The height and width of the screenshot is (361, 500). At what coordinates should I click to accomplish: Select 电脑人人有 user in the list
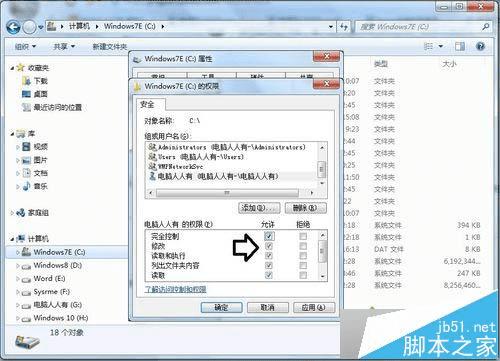(x=232, y=176)
